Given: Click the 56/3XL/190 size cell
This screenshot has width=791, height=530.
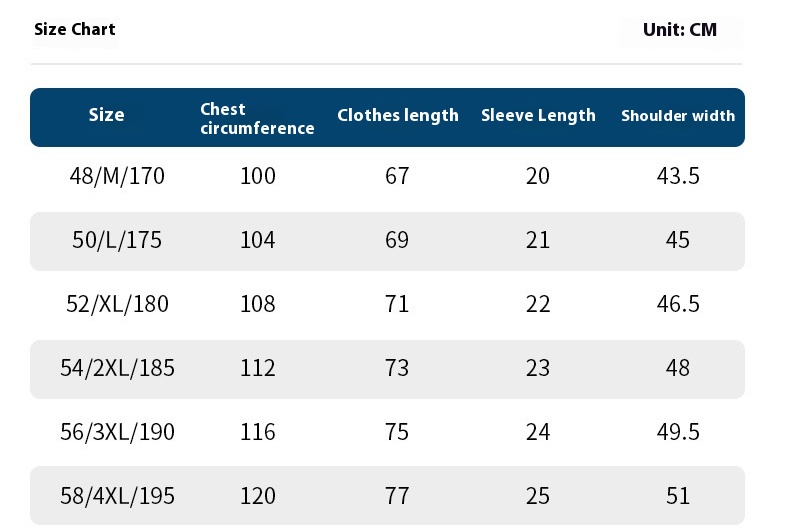Looking at the screenshot, I should 117,432.
